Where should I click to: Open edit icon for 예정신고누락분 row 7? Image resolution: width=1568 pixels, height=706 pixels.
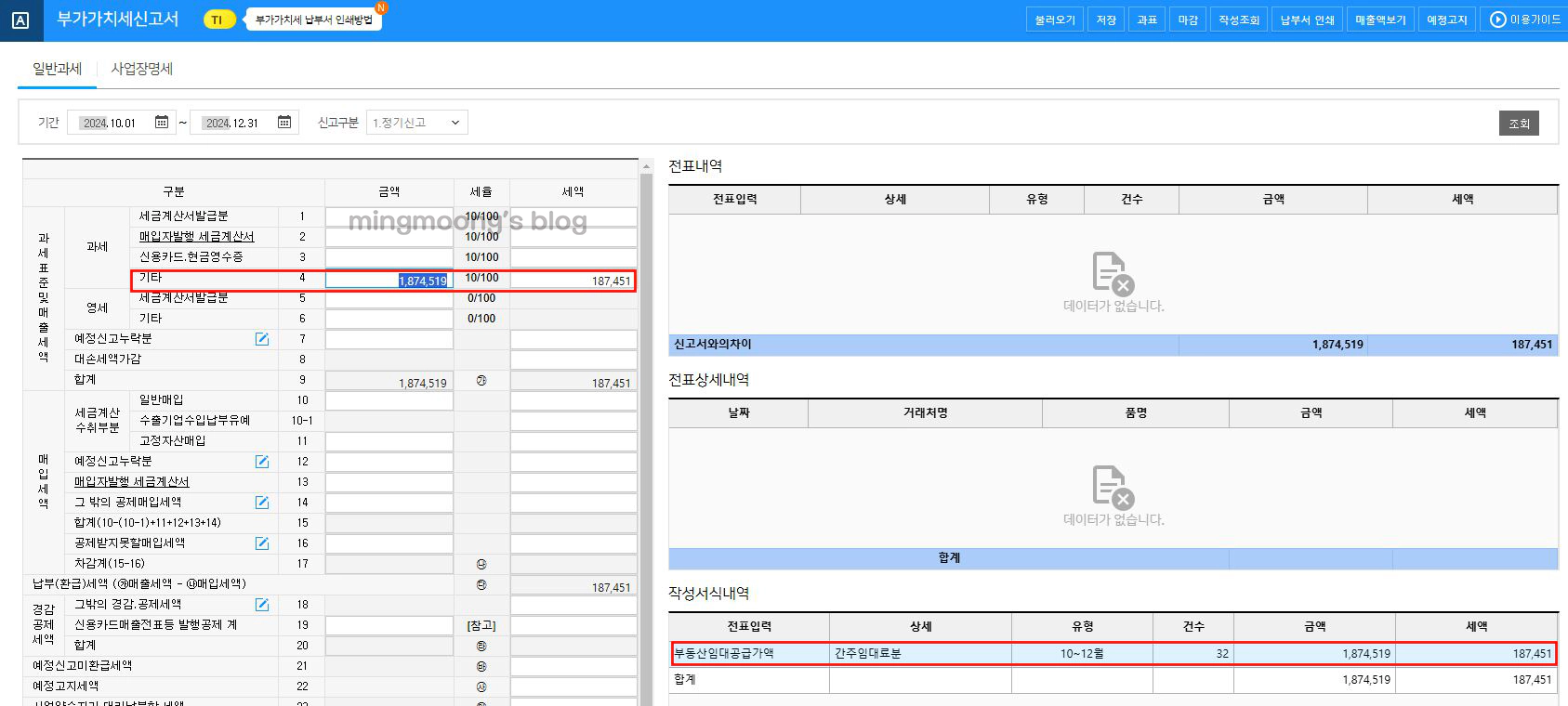point(262,339)
